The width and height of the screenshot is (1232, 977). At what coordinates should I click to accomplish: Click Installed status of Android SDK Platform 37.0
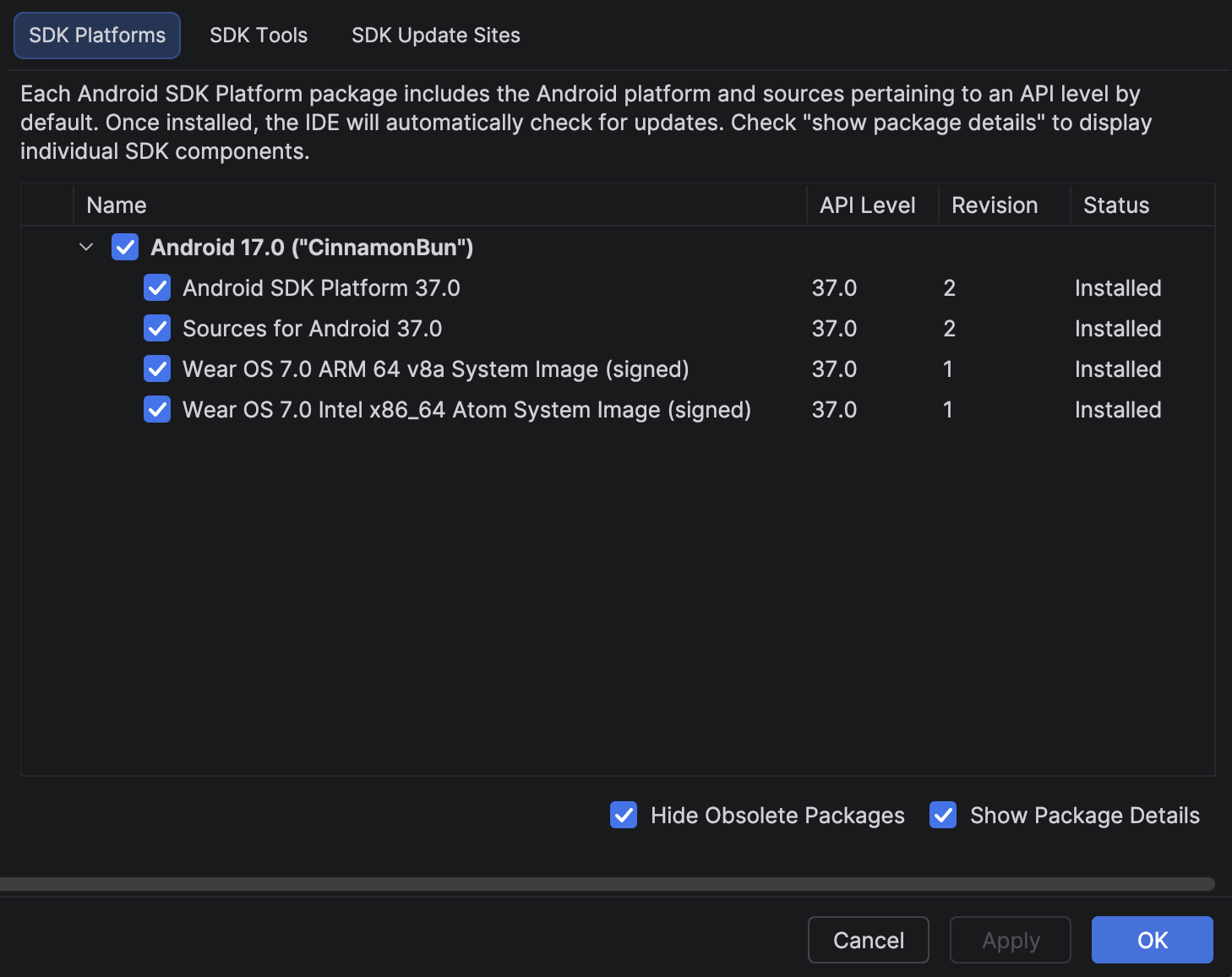pyautogui.click(x=1118, y=287)
